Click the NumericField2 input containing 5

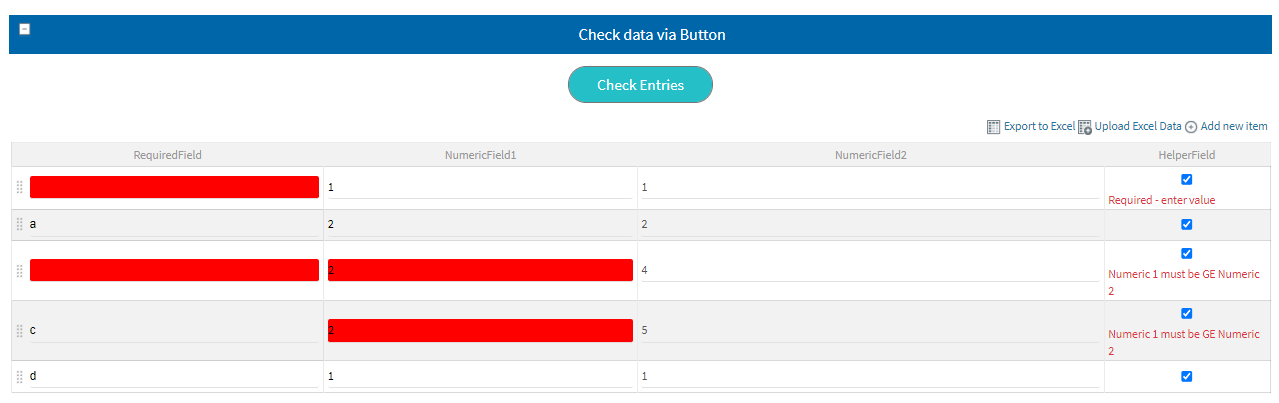(x=870, y=330)
